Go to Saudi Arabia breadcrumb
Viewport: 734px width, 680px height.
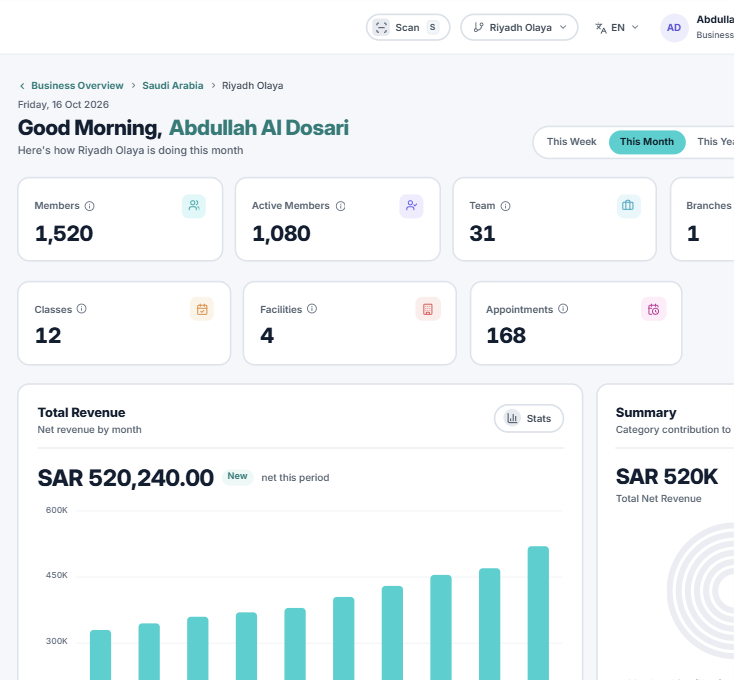pyautogui.click(x=173, y=86)
